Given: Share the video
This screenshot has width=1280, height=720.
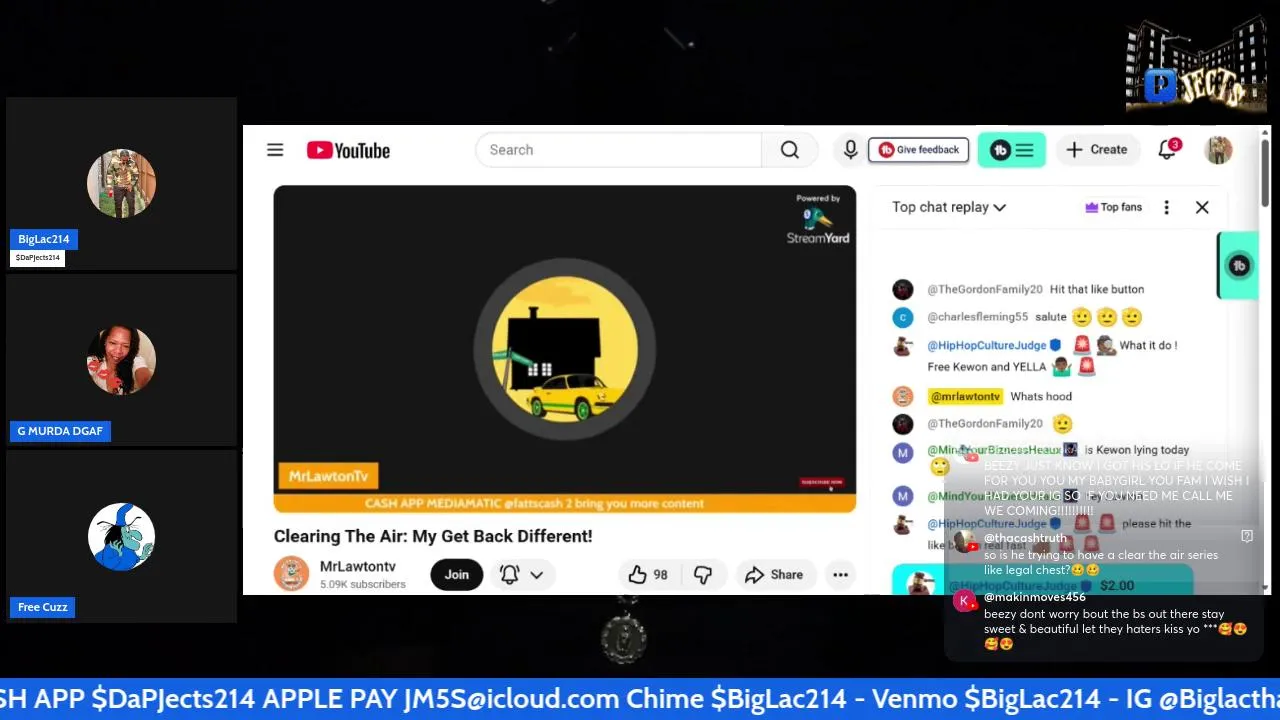Looking at the screenshot, I should [773, 574].
